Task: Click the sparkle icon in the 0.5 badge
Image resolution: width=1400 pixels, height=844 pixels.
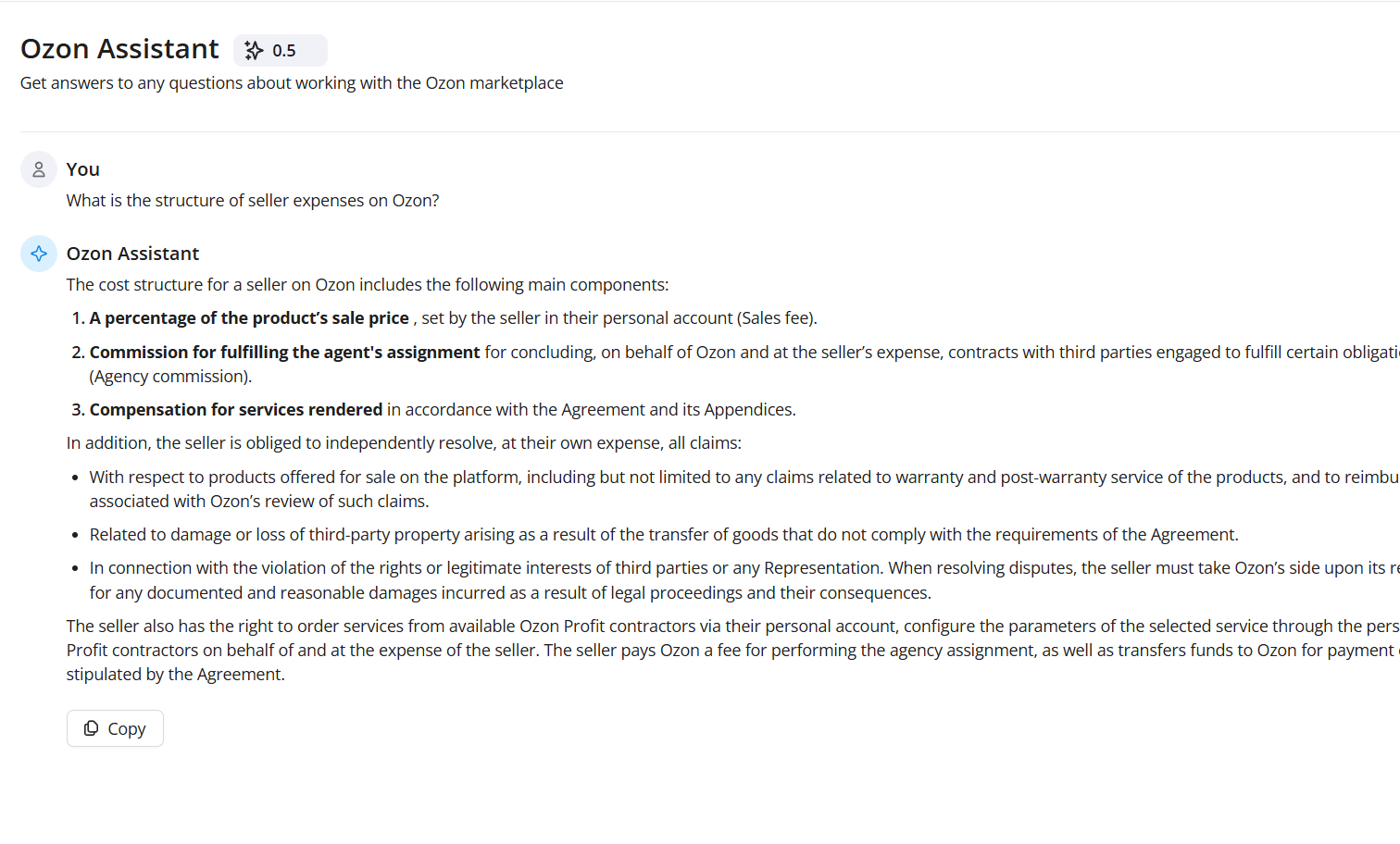Action: coord(254,51)
